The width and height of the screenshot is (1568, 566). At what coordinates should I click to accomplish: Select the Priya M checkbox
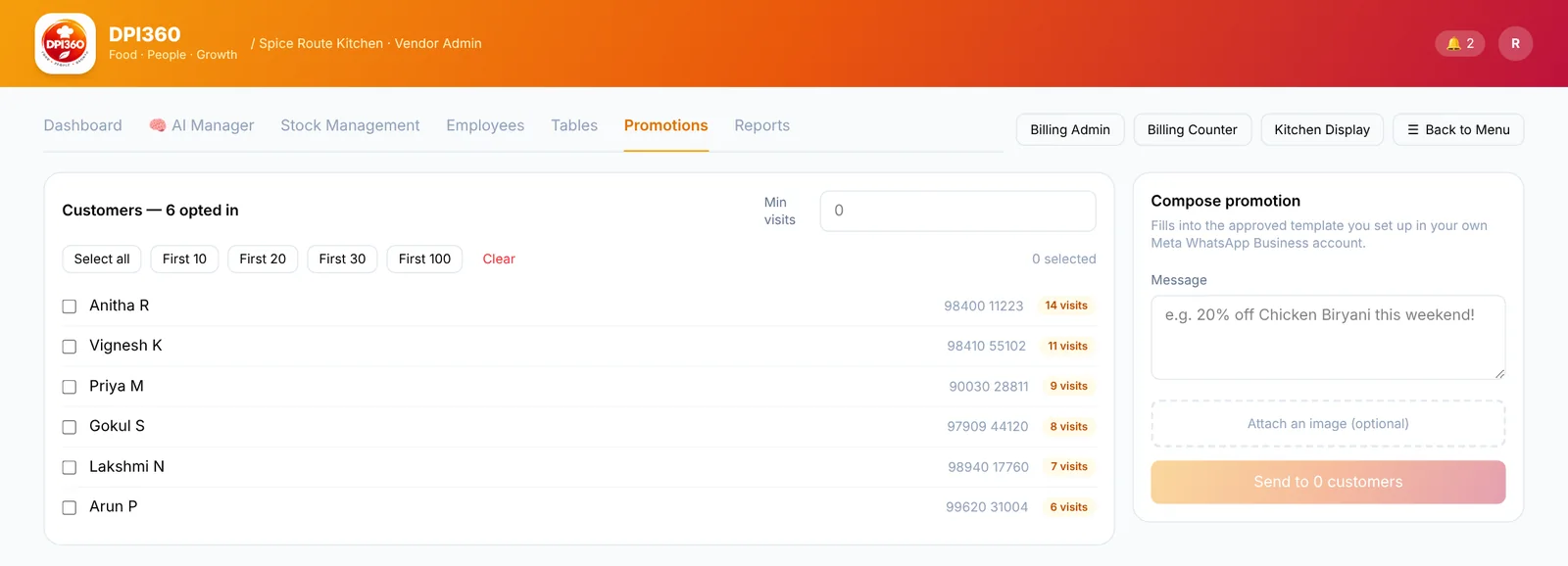[70, 387]
